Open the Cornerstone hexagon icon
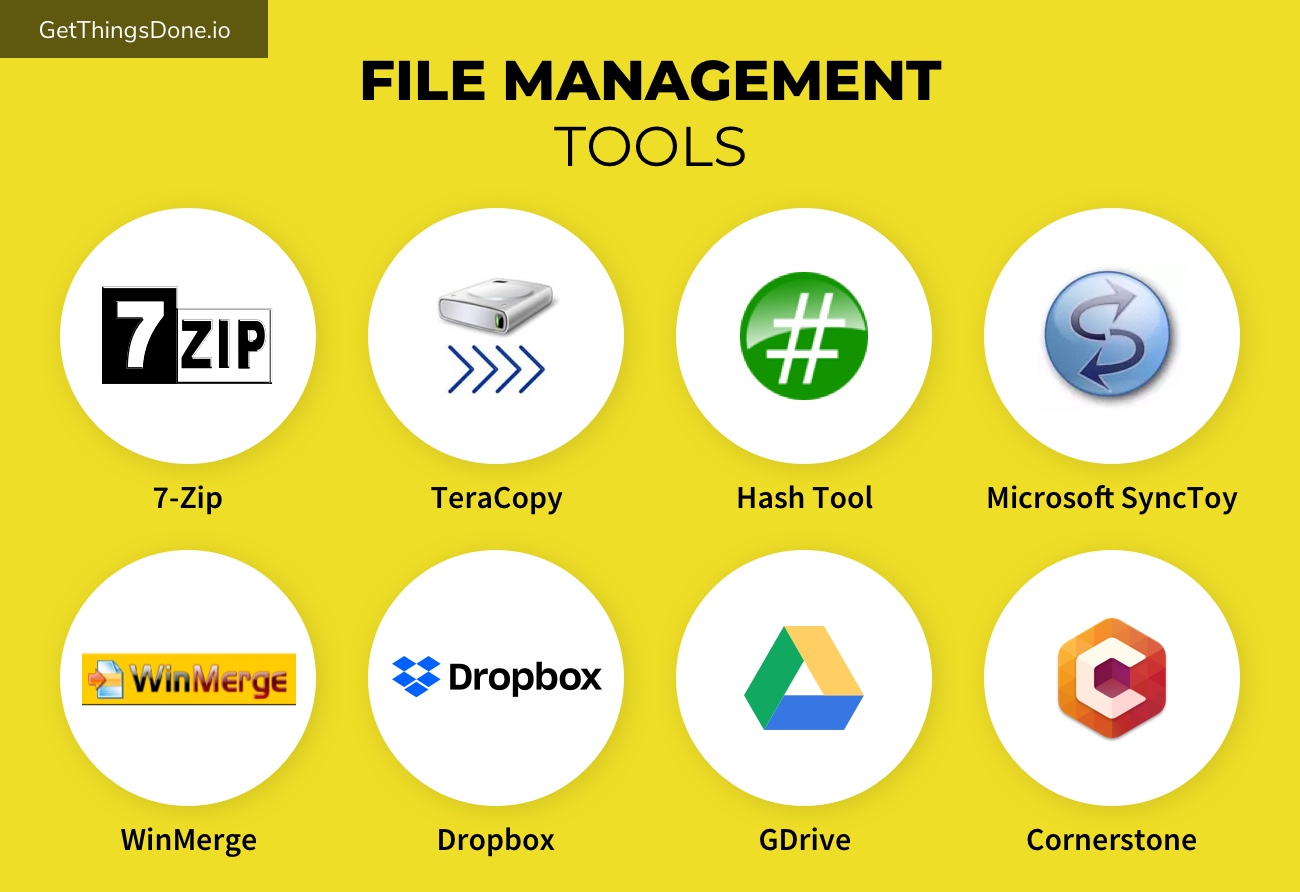 (1111, 678)
